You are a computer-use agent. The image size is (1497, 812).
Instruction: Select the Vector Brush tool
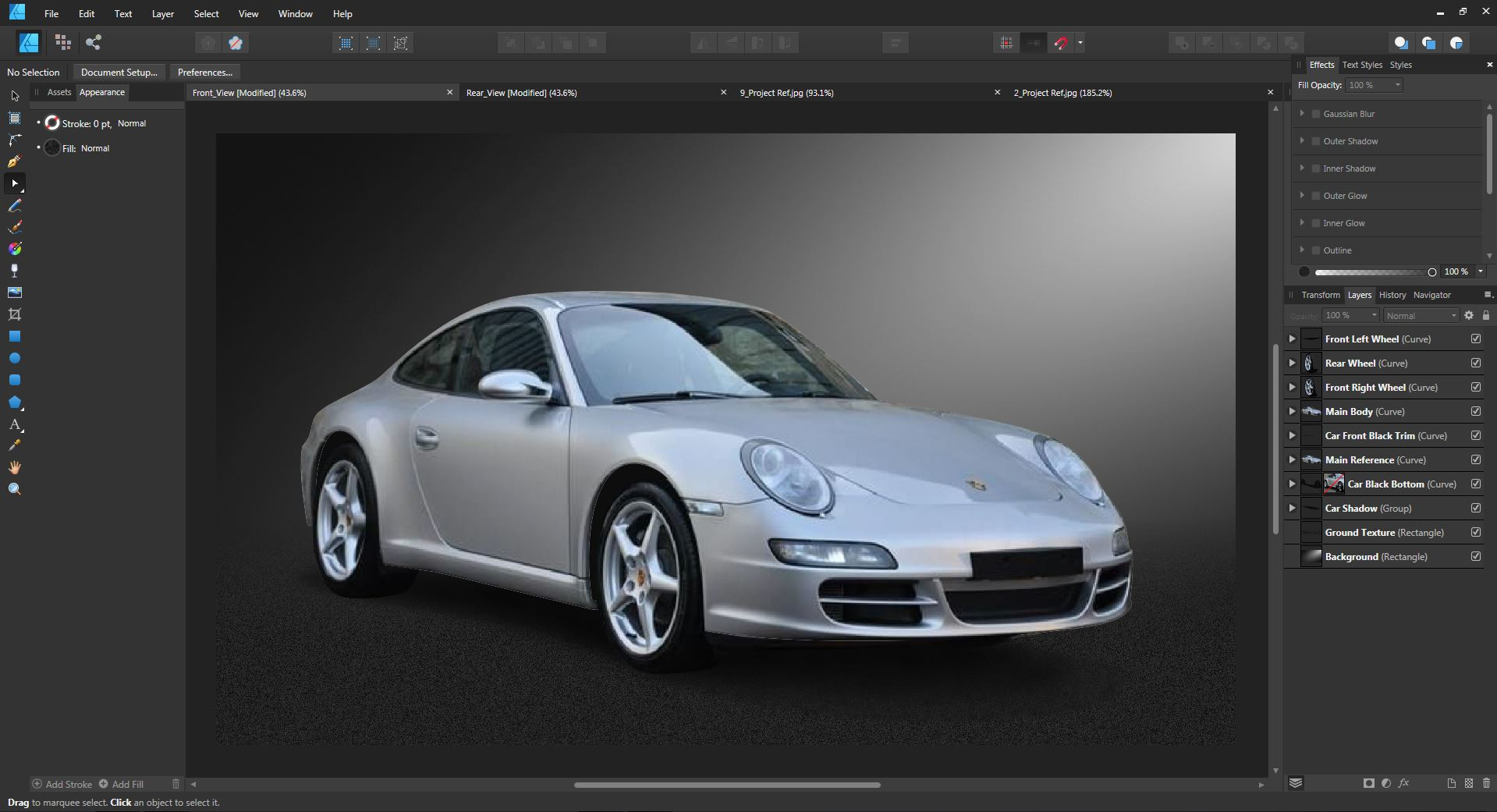(15, 227)
